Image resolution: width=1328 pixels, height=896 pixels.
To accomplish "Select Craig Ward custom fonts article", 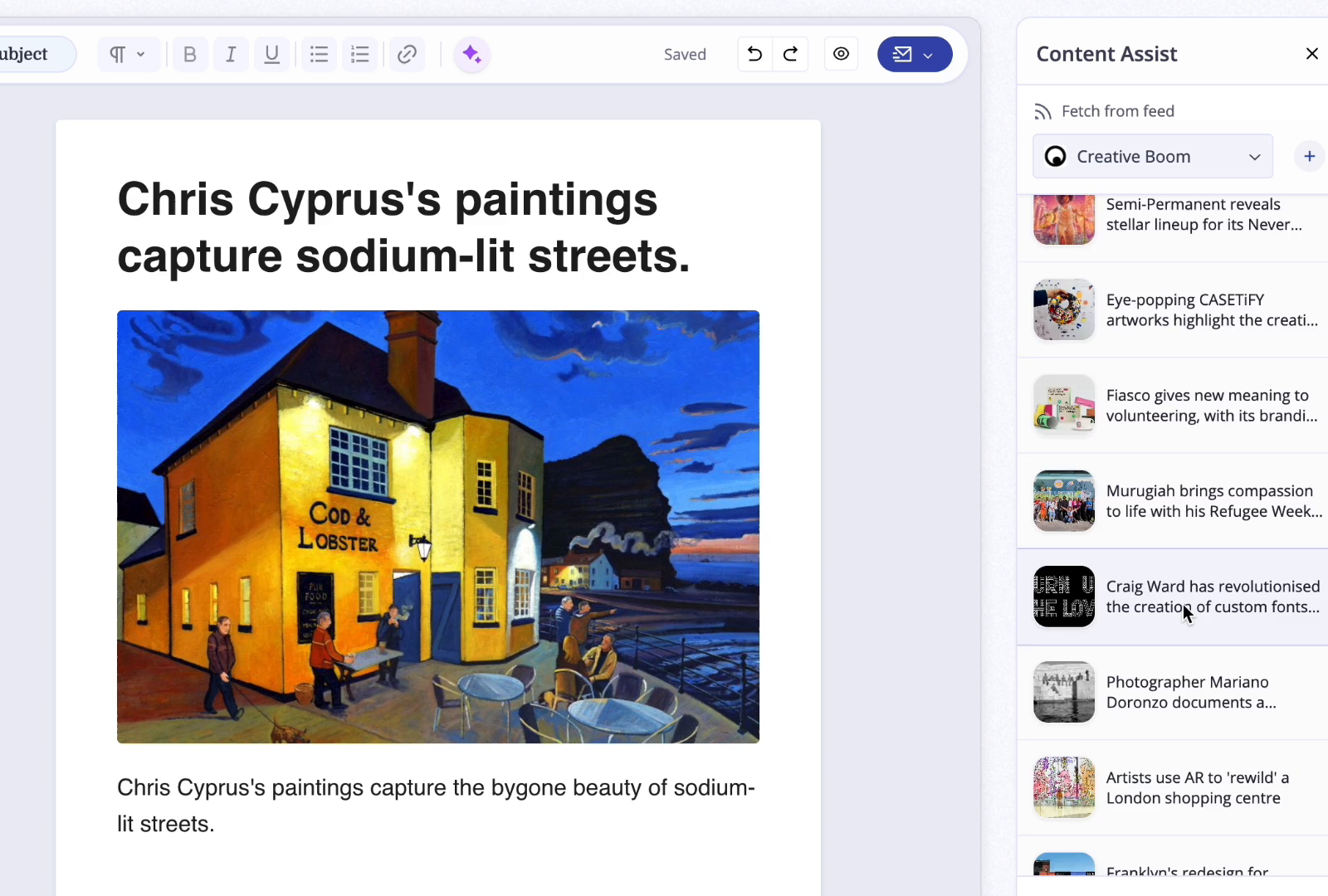I will click(x=1173, y=597).
